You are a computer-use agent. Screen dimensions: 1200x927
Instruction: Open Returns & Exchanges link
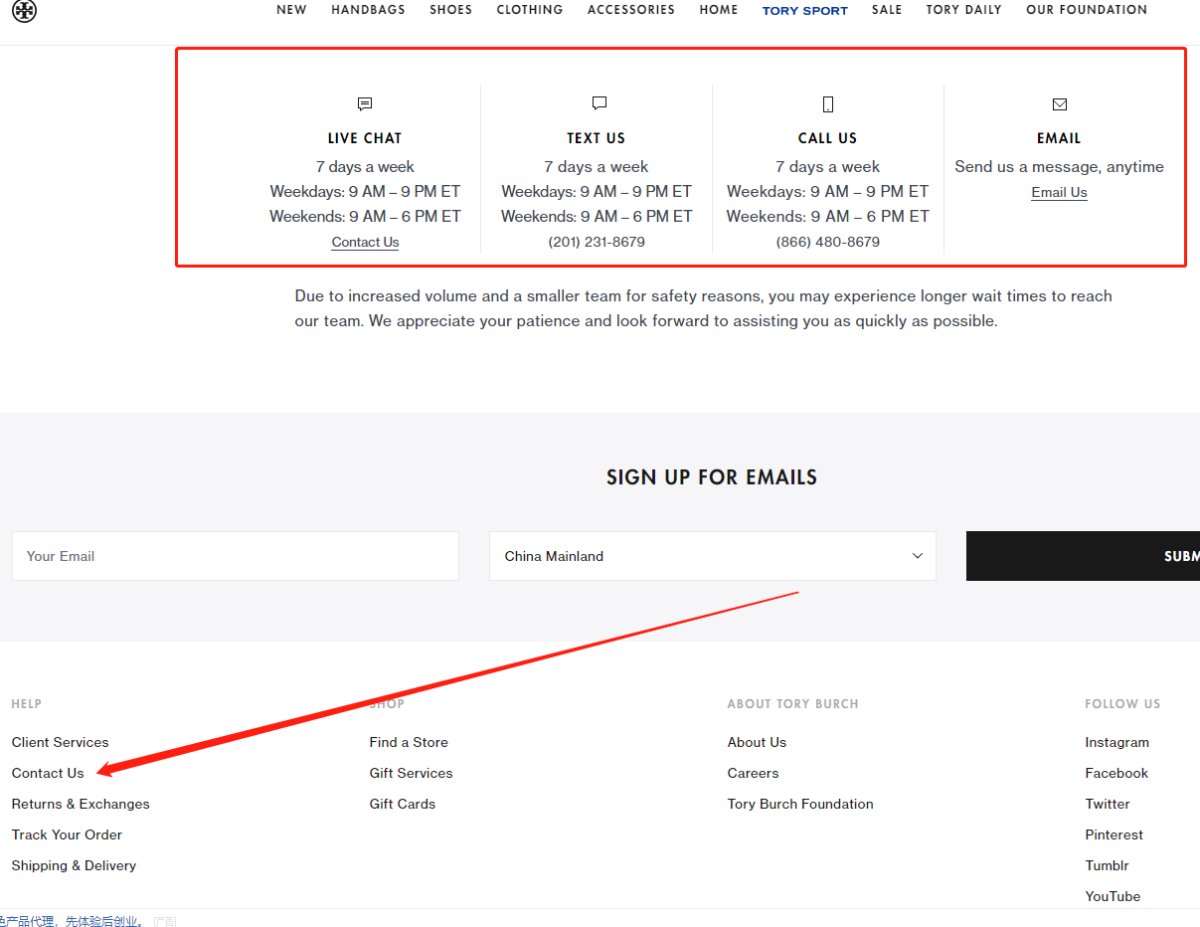[x=81, y=804]
